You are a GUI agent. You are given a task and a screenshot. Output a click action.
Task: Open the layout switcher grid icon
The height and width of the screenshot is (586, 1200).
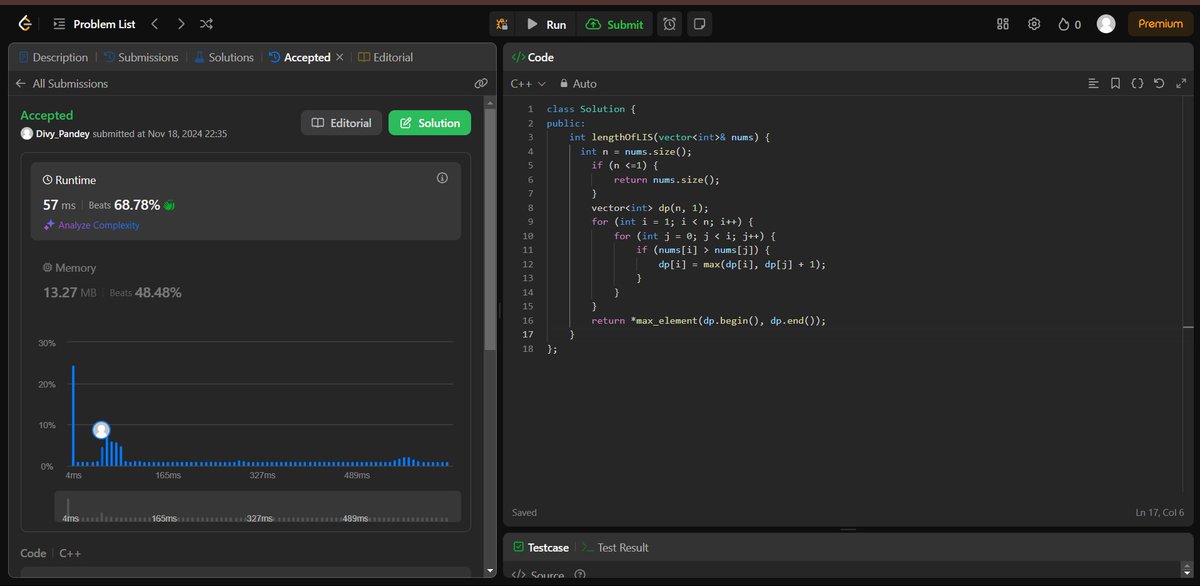(1002, 23)
